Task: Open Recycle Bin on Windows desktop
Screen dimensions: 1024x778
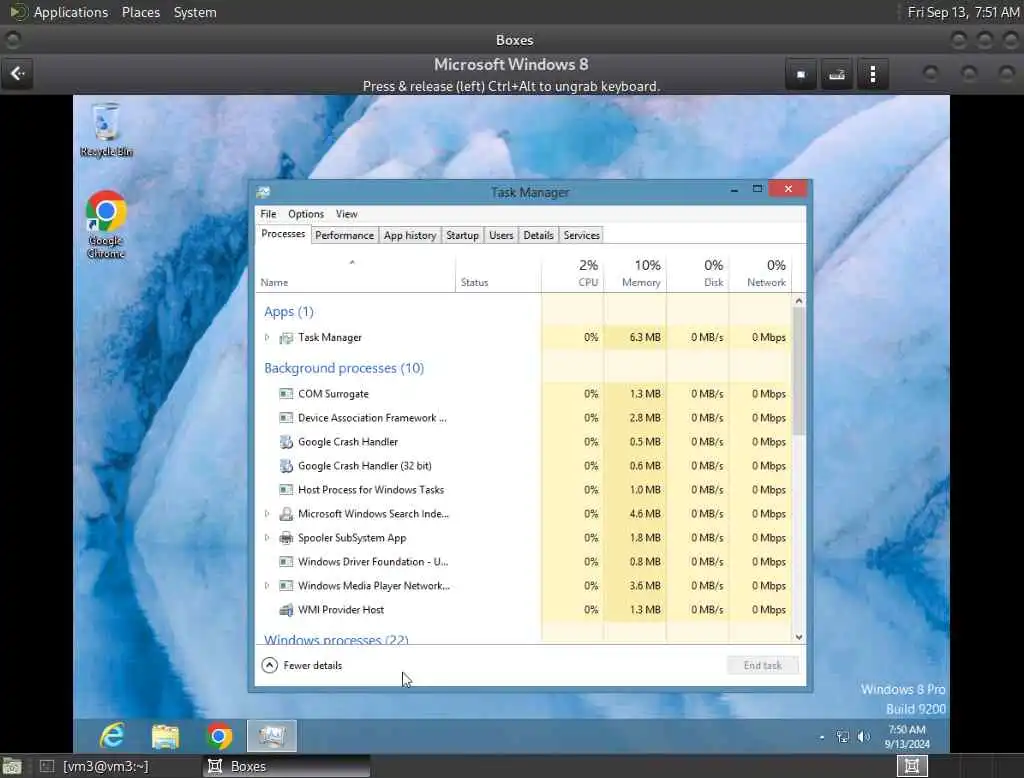Action: click(x=106, y=129)
